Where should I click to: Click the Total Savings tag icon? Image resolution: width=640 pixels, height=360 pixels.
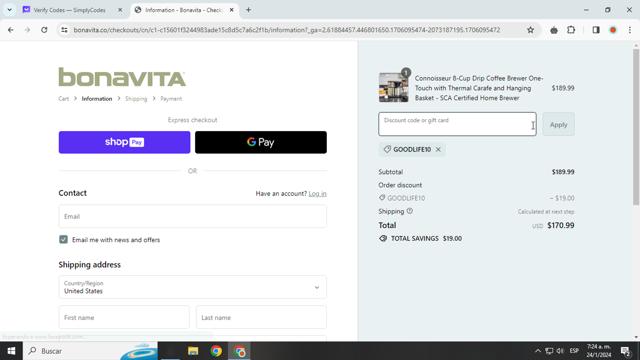(x=383, y=238)
